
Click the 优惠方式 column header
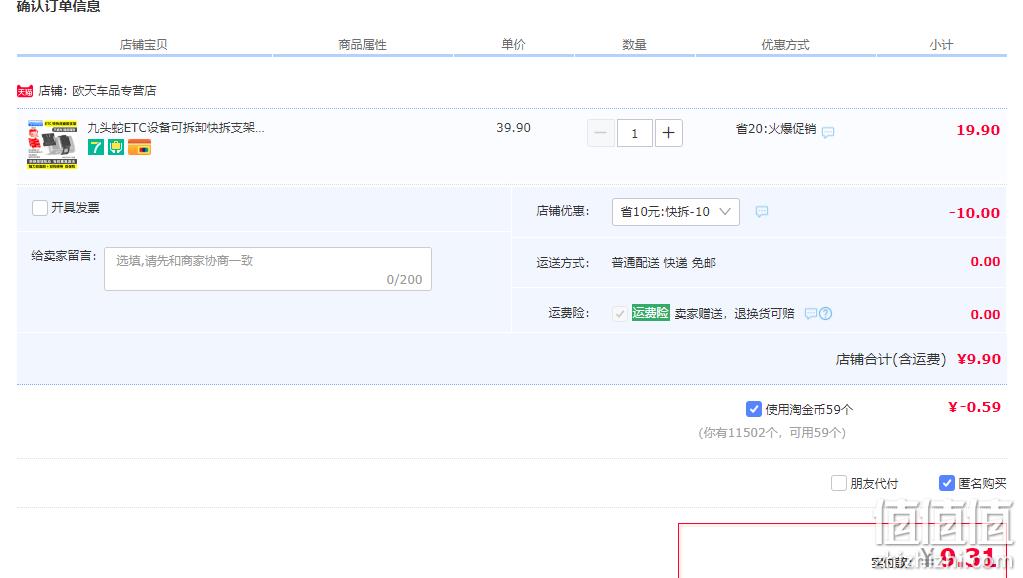pyautogui.click(x=786, y=44)
